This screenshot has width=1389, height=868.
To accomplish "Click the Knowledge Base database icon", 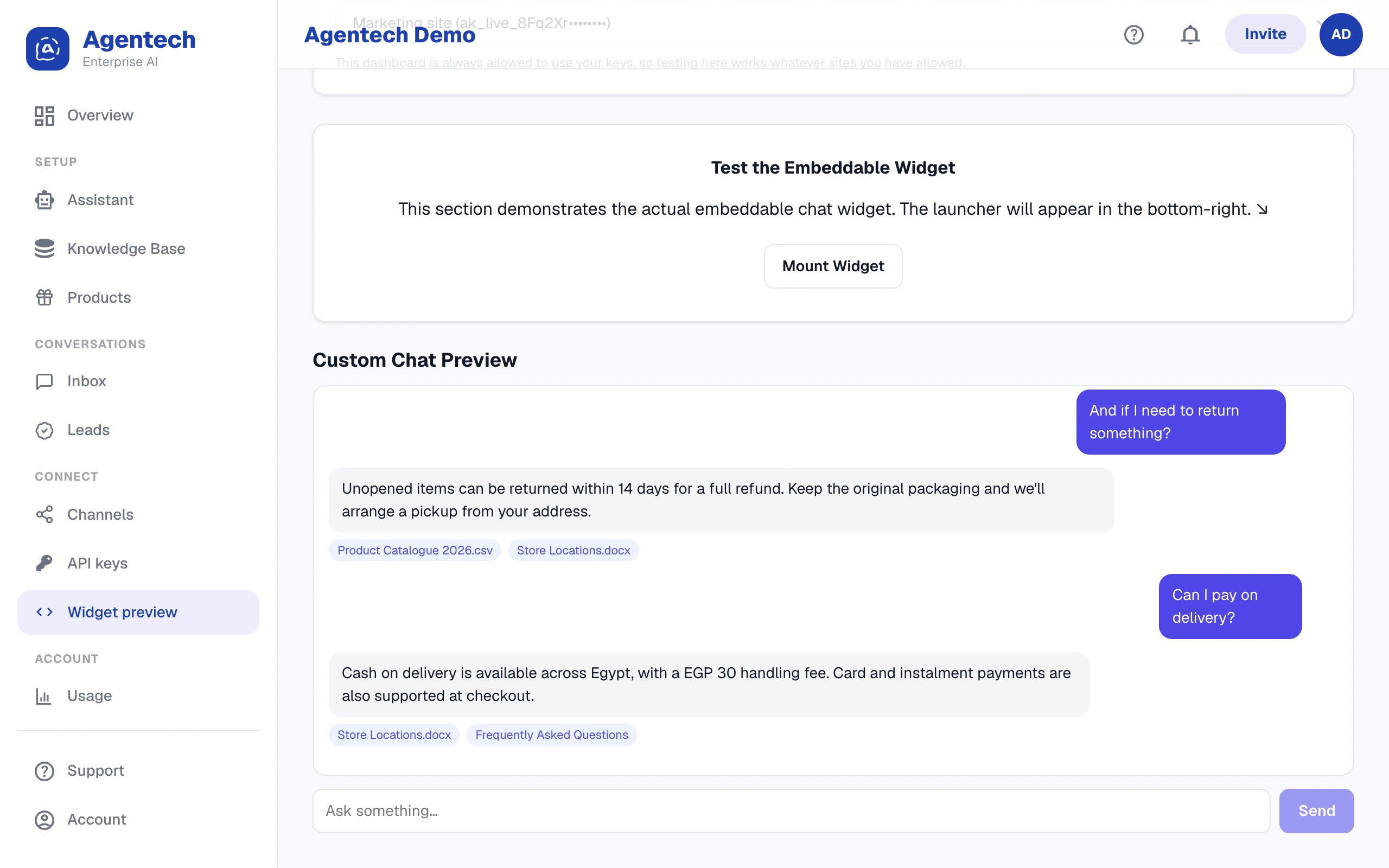I will coord(44,248).
